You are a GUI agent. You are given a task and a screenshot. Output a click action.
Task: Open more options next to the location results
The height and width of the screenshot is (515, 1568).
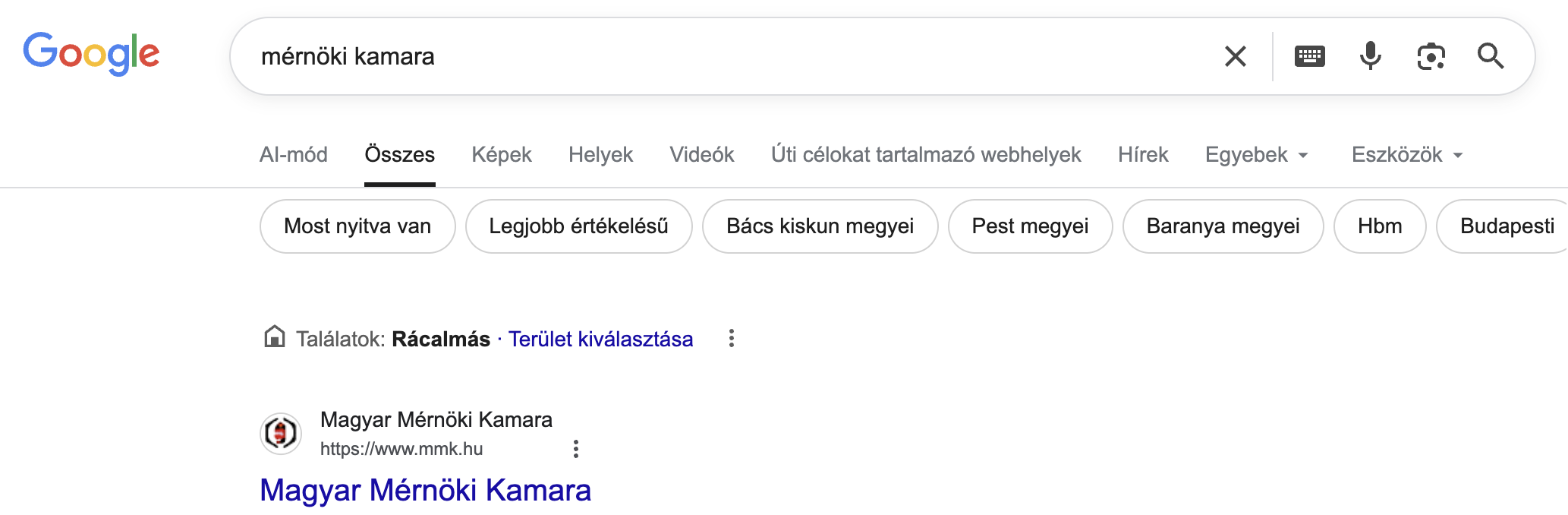click(x=731, y=339)
